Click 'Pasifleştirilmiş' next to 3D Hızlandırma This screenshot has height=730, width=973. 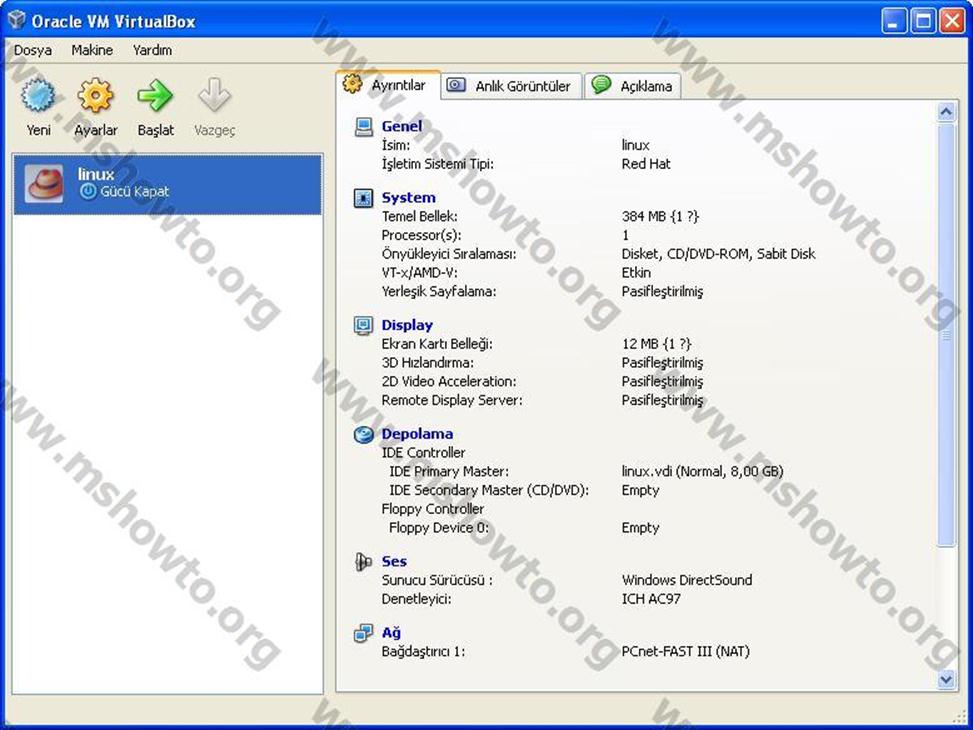662,363
